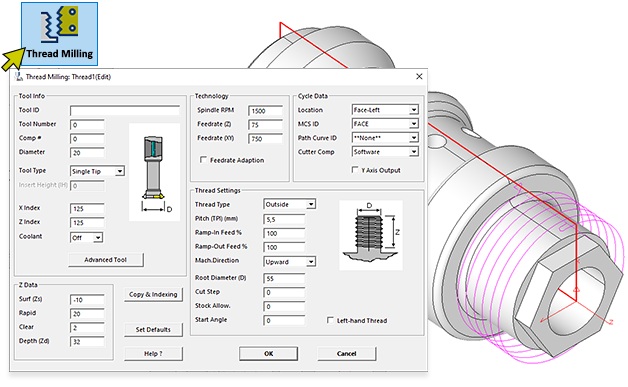Image resolution: width=628 pixels, height=387 pixels.
Task: Toggle the Y Axis Output checkbox
Action: [x=355, y=170]
